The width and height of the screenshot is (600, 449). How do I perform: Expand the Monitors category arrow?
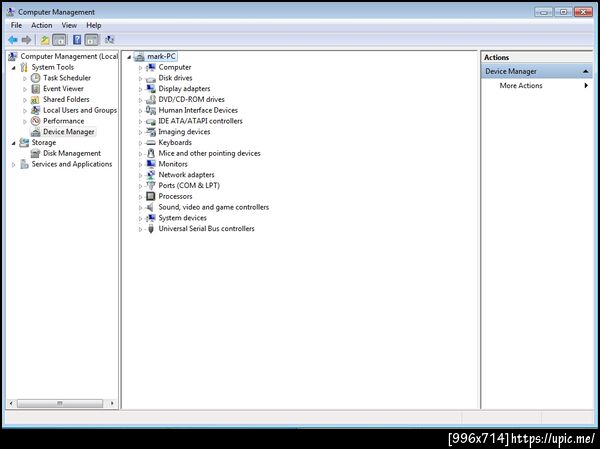point(140,165)
